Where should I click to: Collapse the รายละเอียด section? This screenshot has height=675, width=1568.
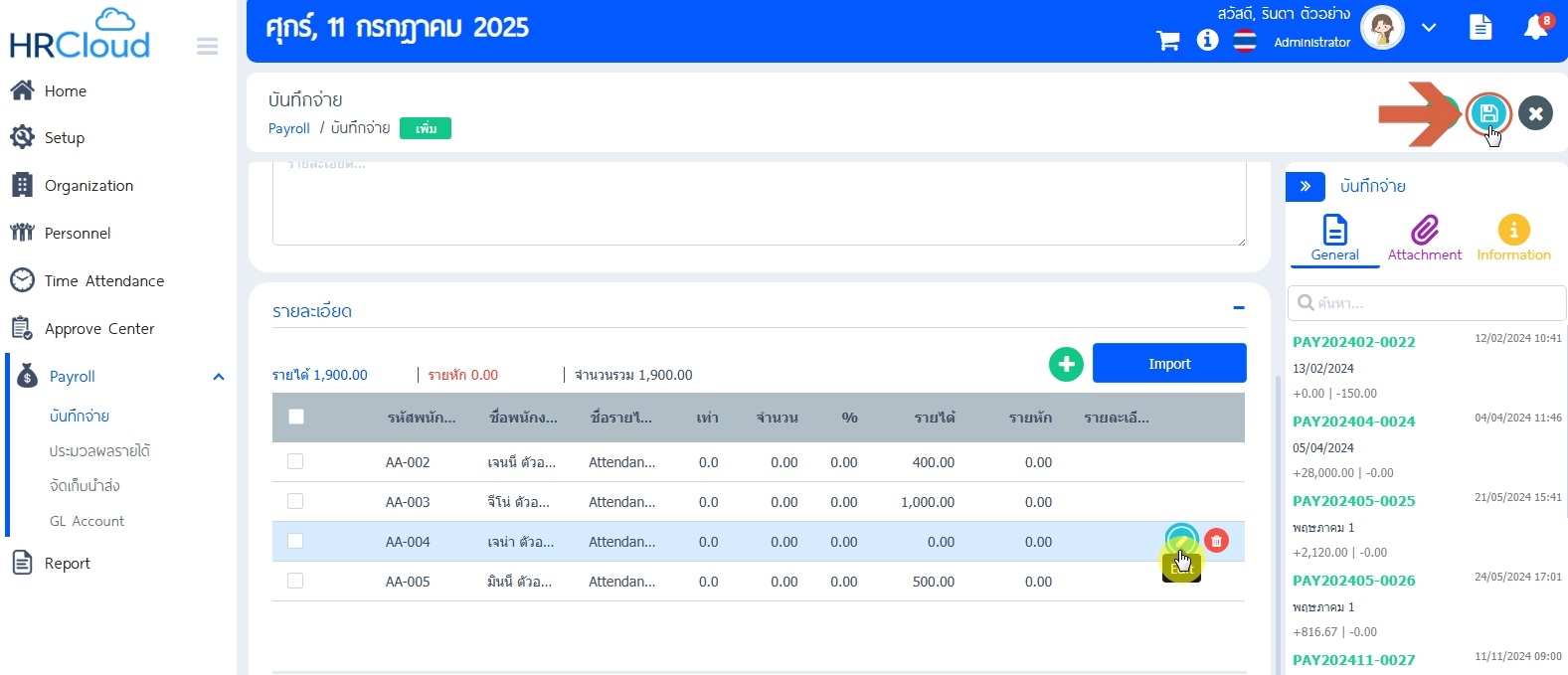point(1239,308)
